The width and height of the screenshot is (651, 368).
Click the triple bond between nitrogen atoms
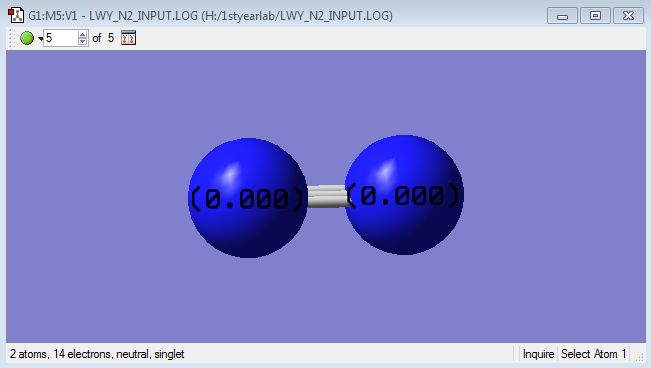326,196
